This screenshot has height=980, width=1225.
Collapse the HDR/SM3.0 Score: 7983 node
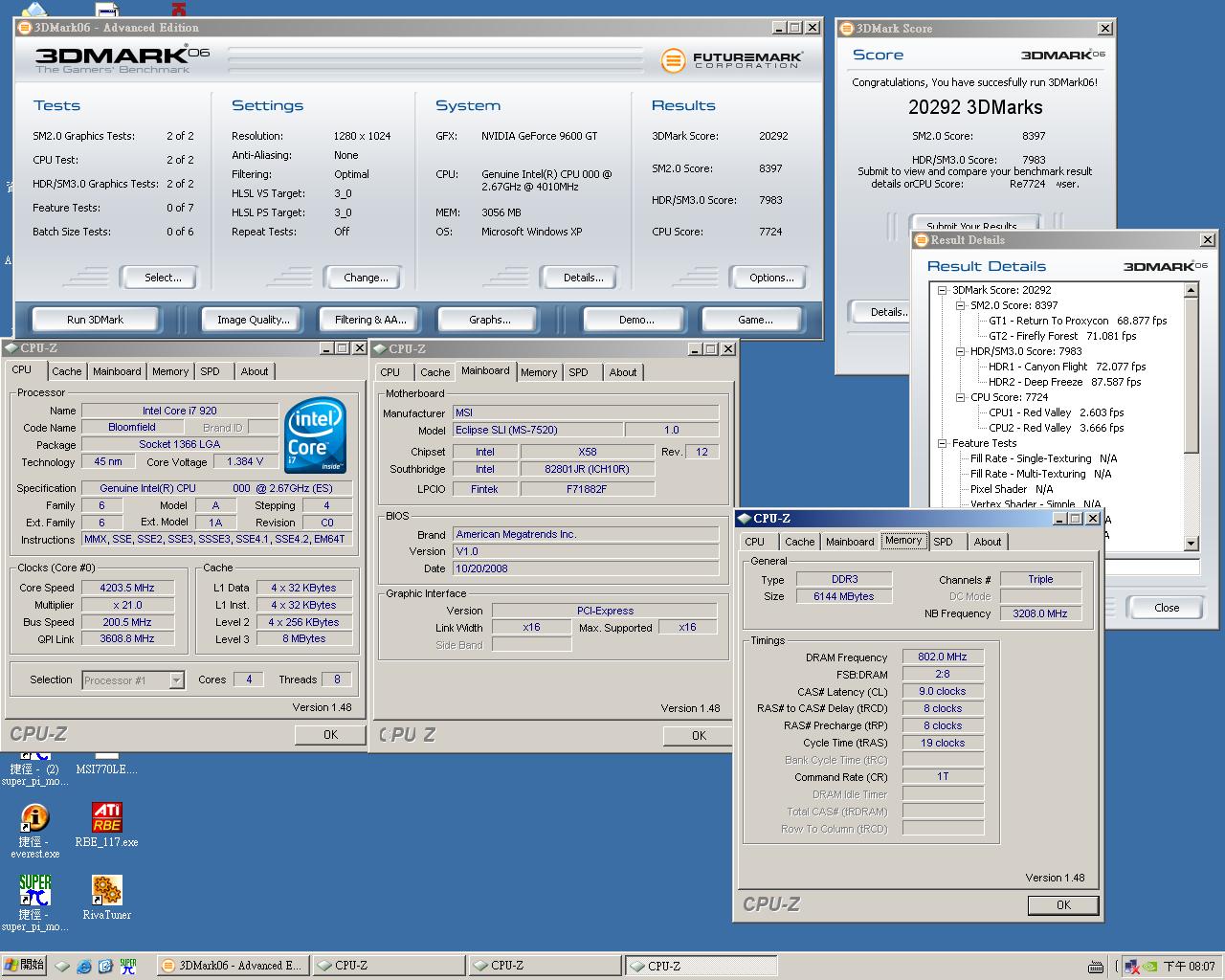(960, 351)
